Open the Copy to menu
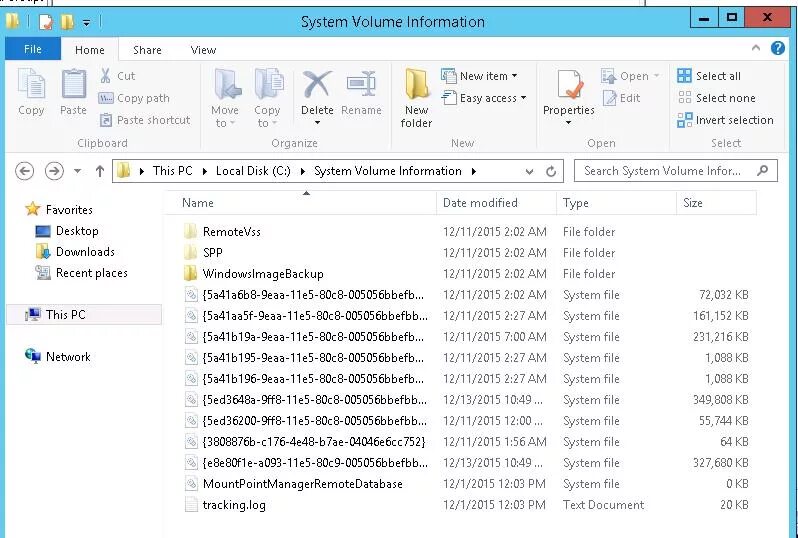Screen dimensions: 798x538 coord(267,98)
